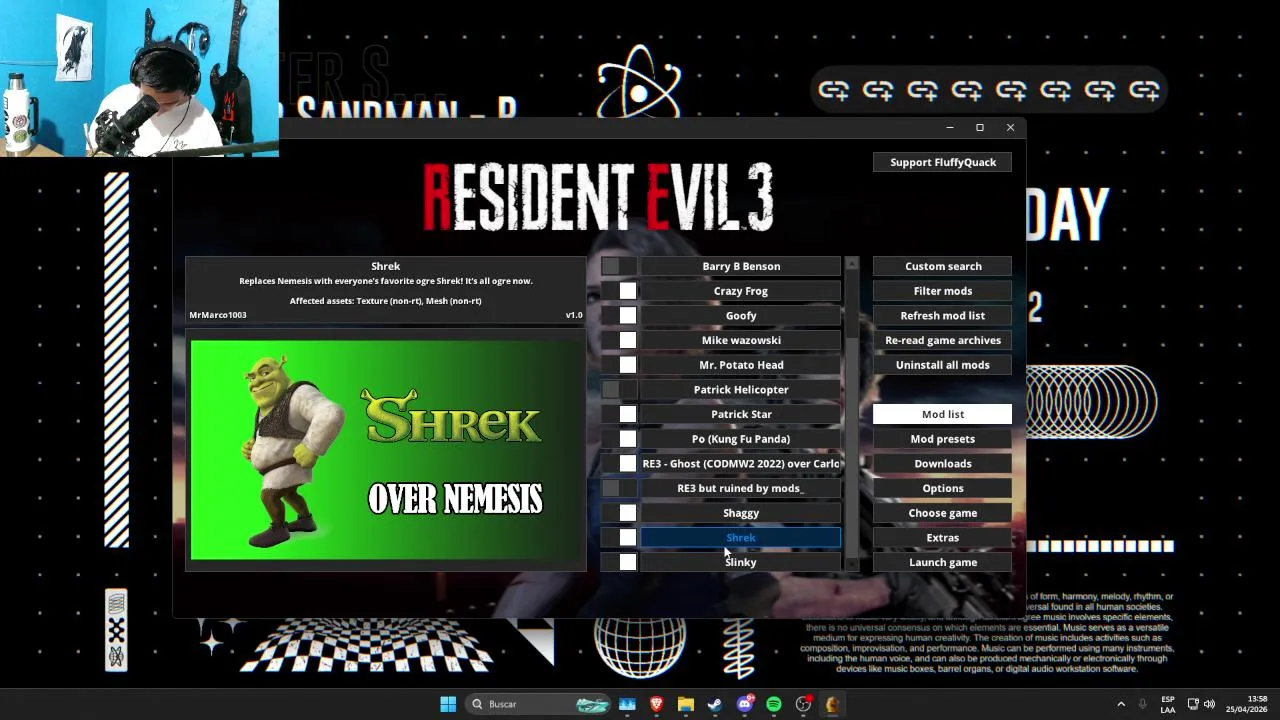
Task: Toggle the Po (Kung Fu Panda) checkbox
Action: pyautogui.click(x=618, y=439)
